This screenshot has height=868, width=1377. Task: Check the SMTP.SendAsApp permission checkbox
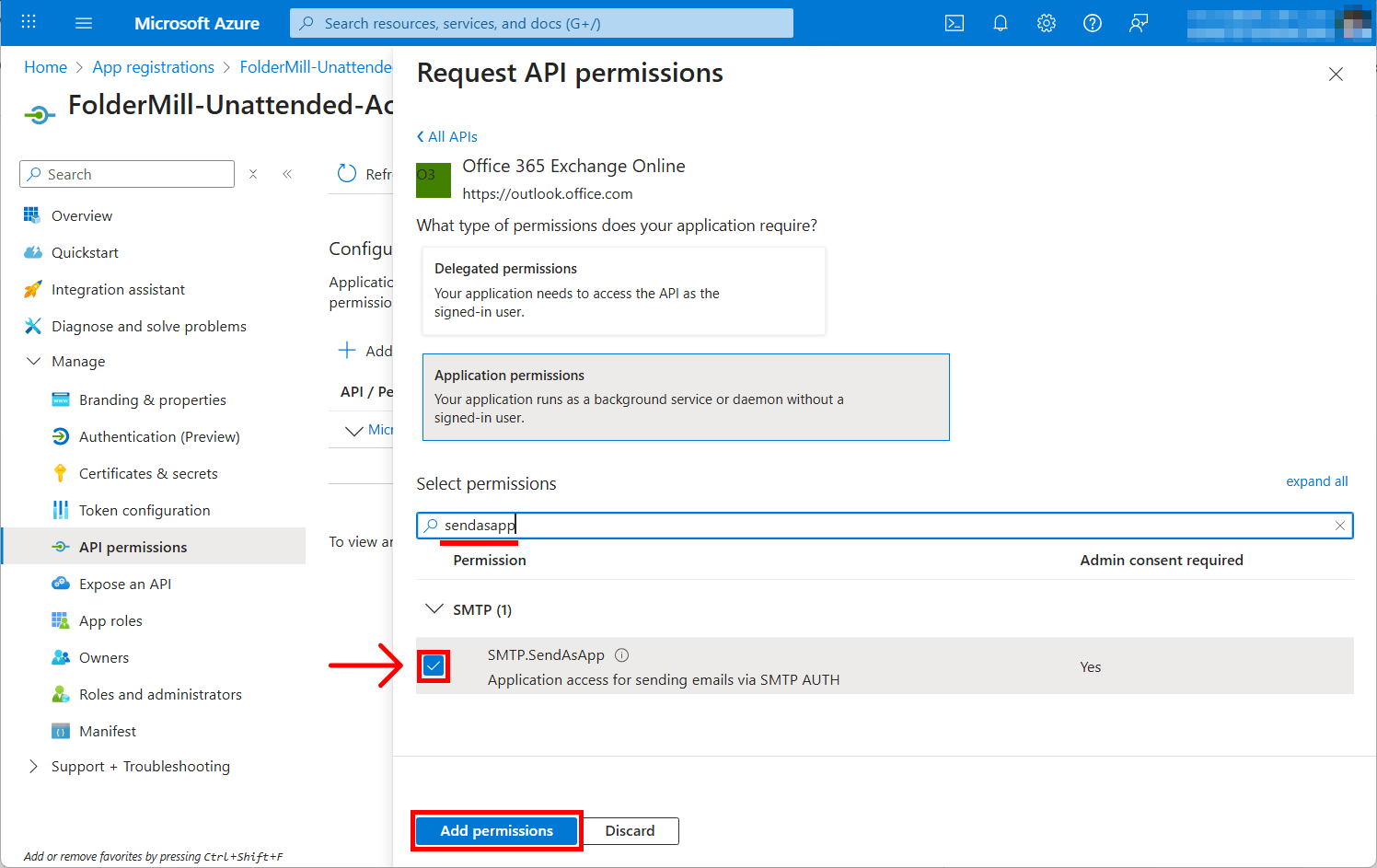click(x=434, y=665)
